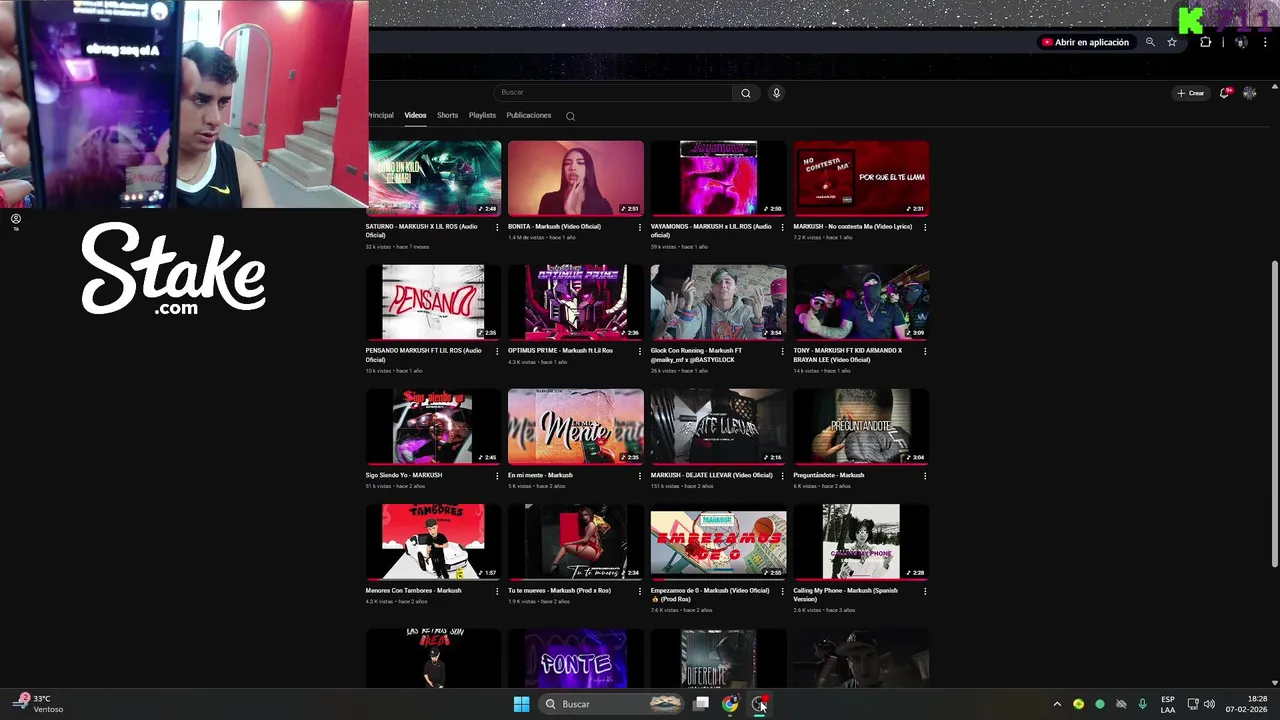1280x720 pixels.
Task: Click the MARKUSH - DEJATE LLEVAR title
Action: [712, 476]
